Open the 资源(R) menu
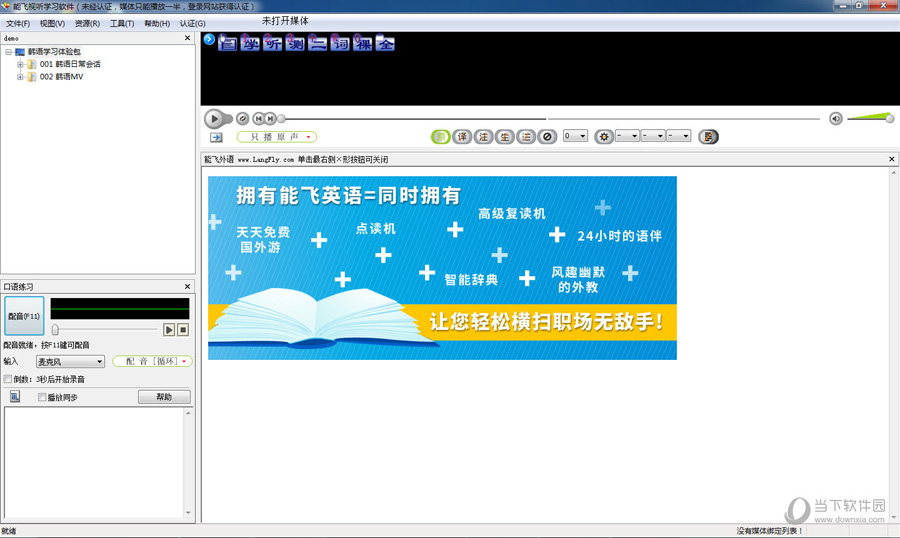Screen dimensions: 900x538 [87, 24]
